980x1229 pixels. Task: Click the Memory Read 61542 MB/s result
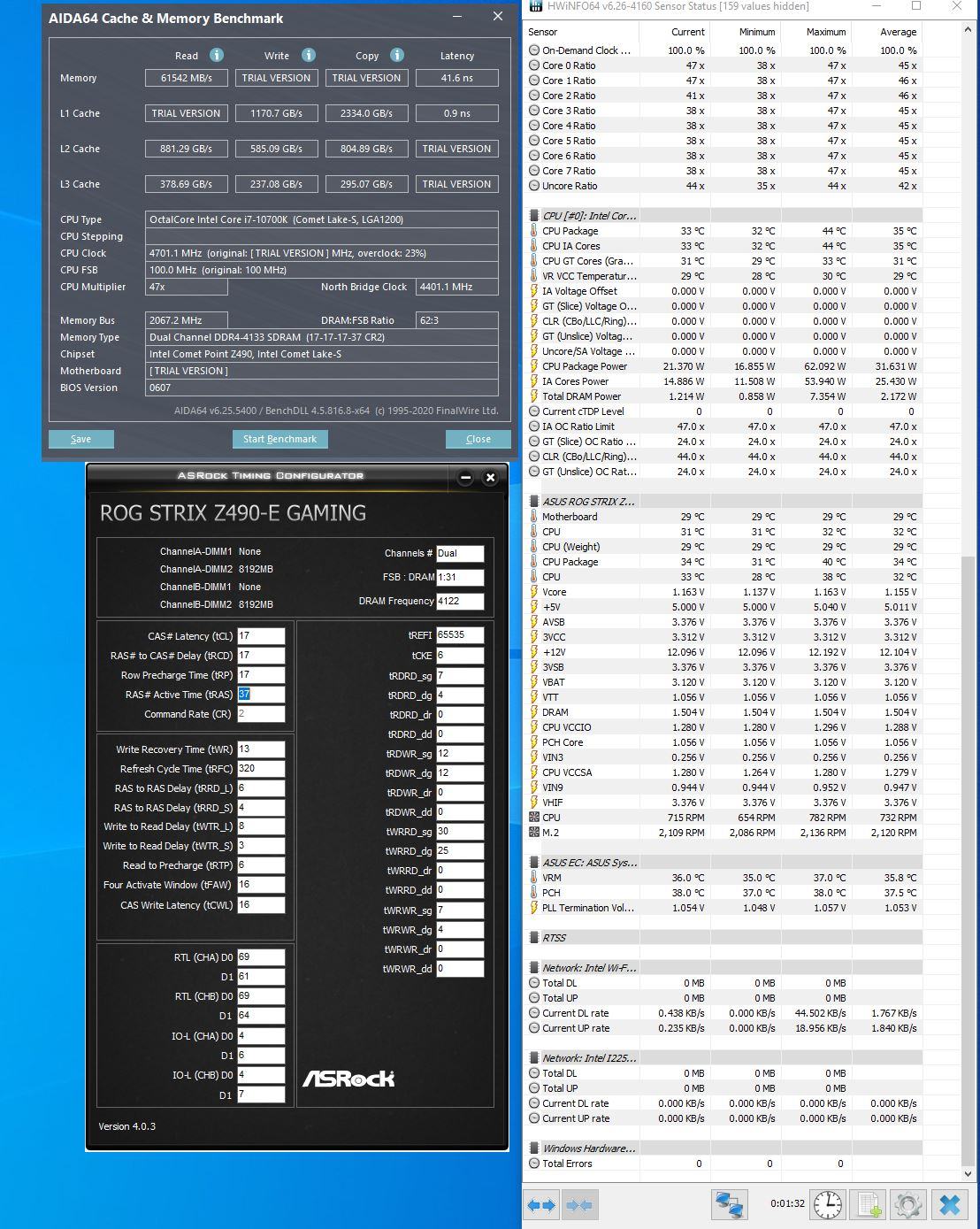click(x=187, y=78)
